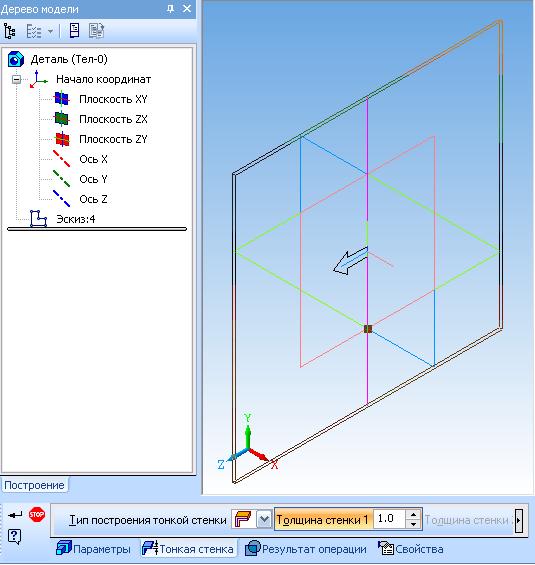Image resolution: width=535 pixels, height=565 pixels.
Task: Select the Деталь (Тел-0) root node
Action: point(69,59)
